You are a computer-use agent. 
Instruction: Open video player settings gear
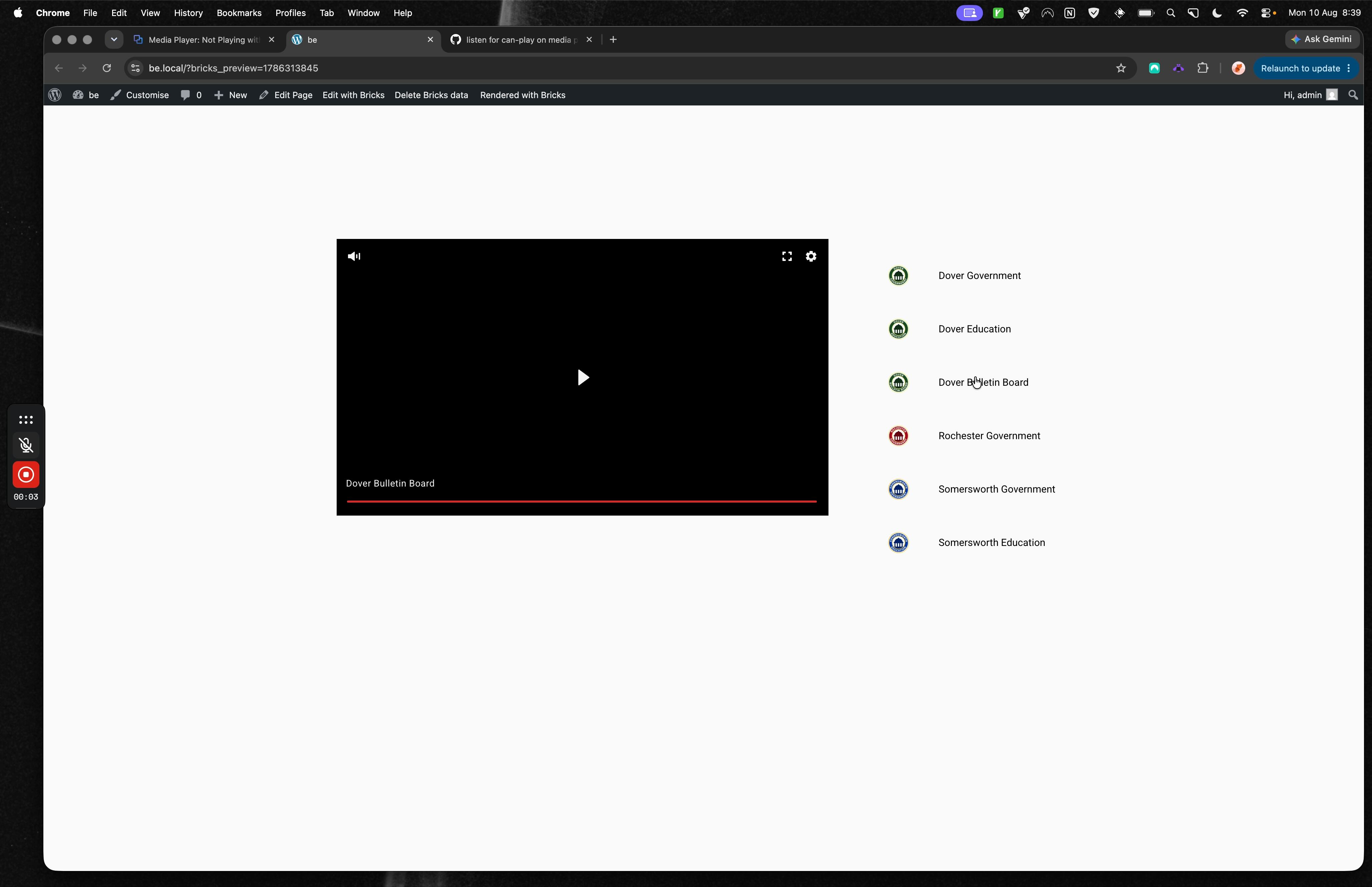[811, 256]
